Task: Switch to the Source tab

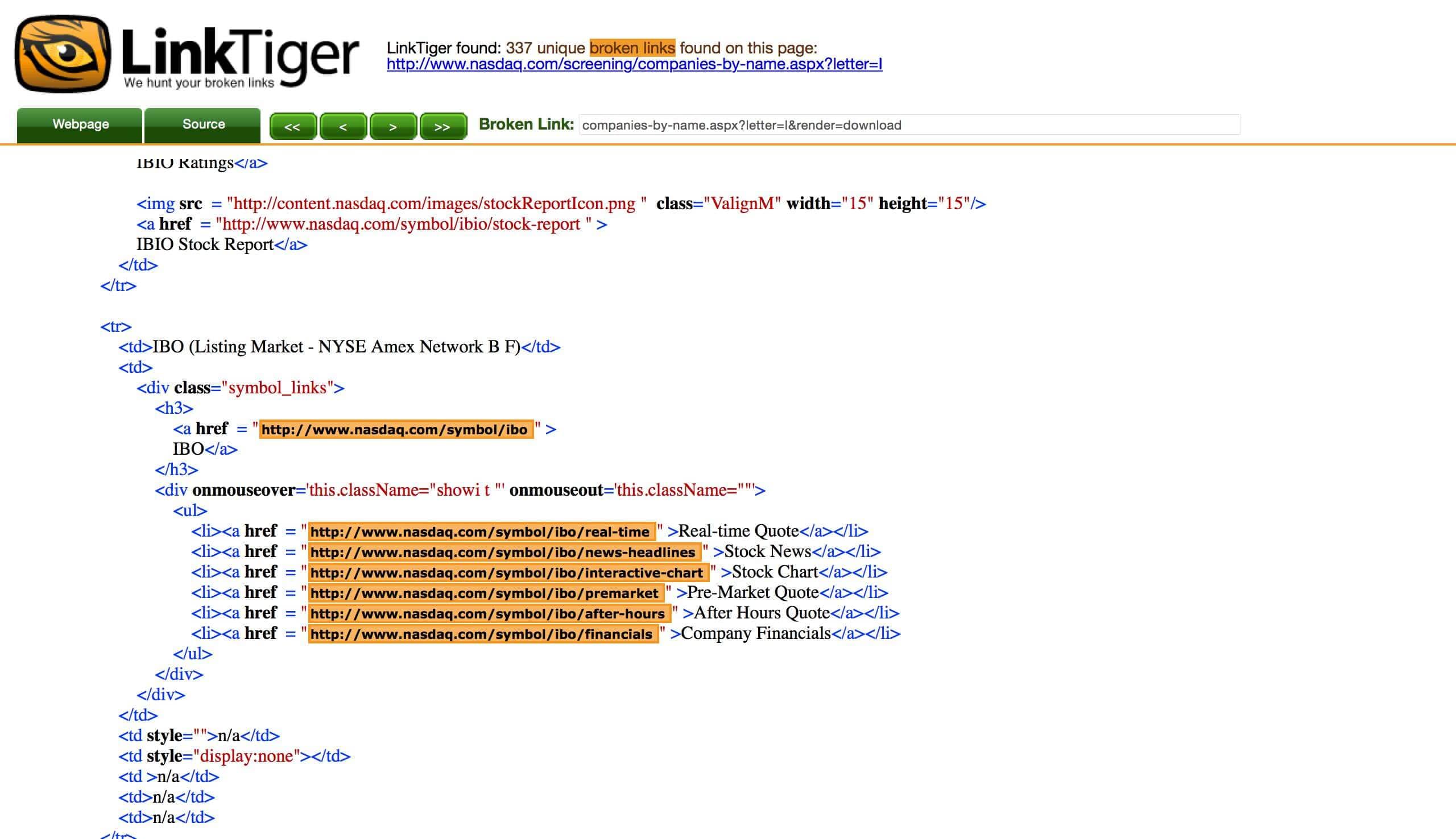Action: pyautogui.click(x=203, y=124)
